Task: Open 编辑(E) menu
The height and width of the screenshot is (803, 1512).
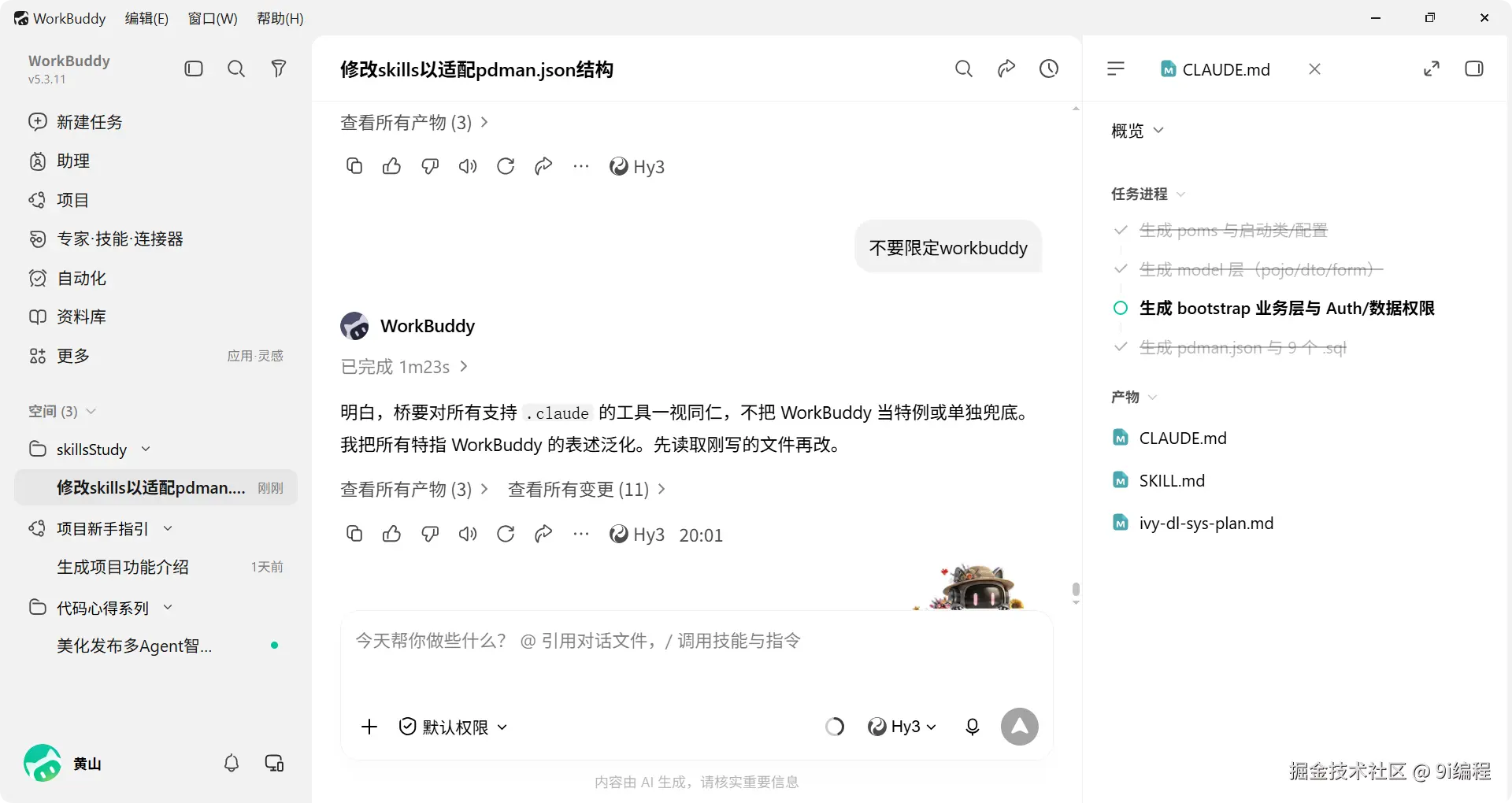Action: (x=146, y=18)
